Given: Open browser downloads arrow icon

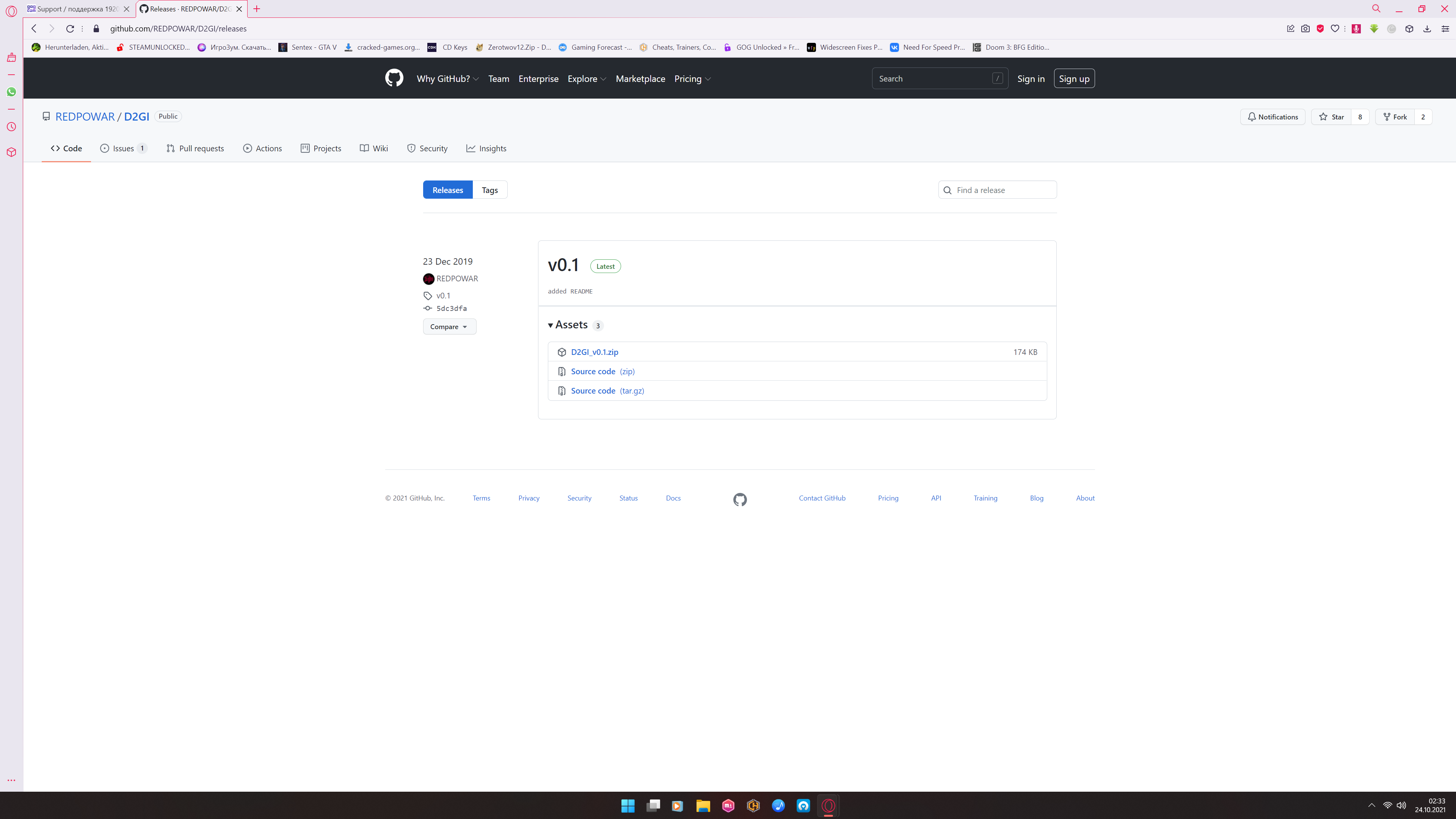Looking at the screenshot, I should pos(1427,28).
